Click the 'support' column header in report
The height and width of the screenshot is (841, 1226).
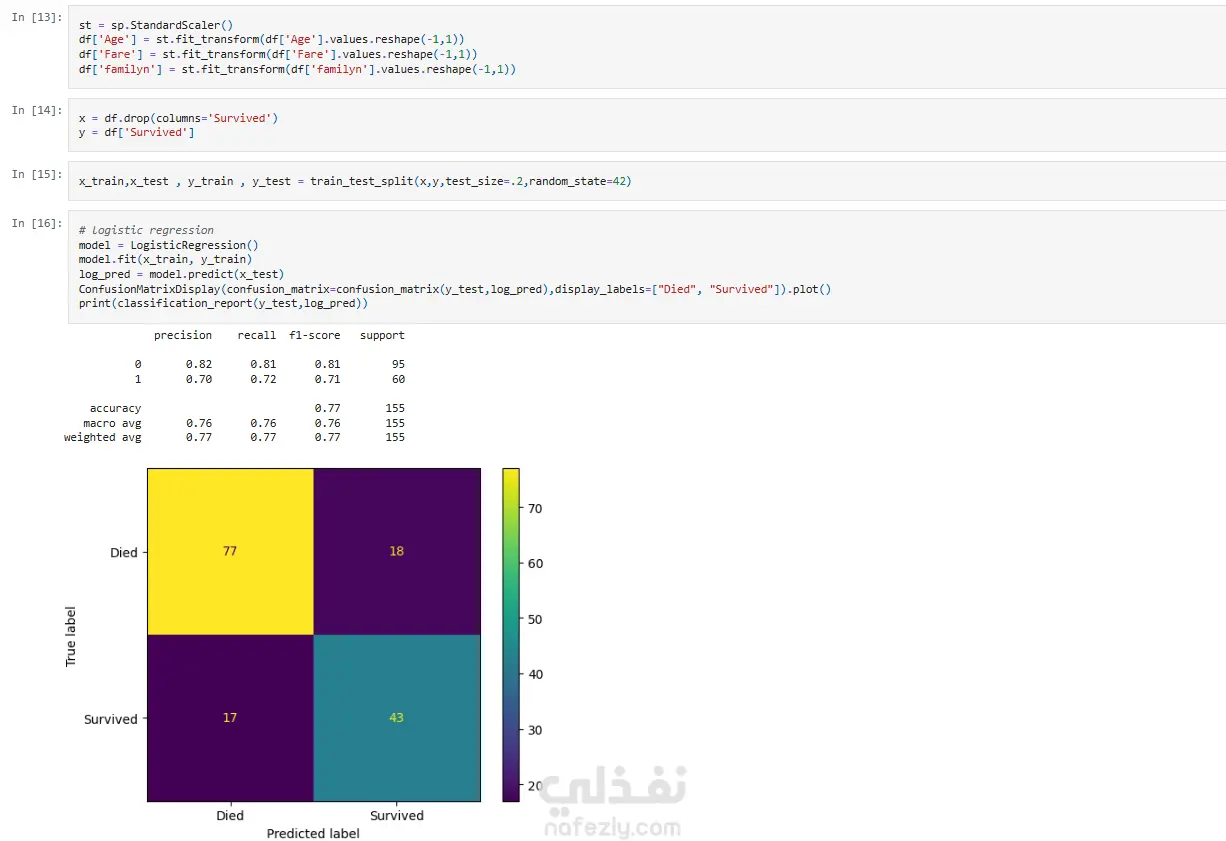click(x=382, y=335)
